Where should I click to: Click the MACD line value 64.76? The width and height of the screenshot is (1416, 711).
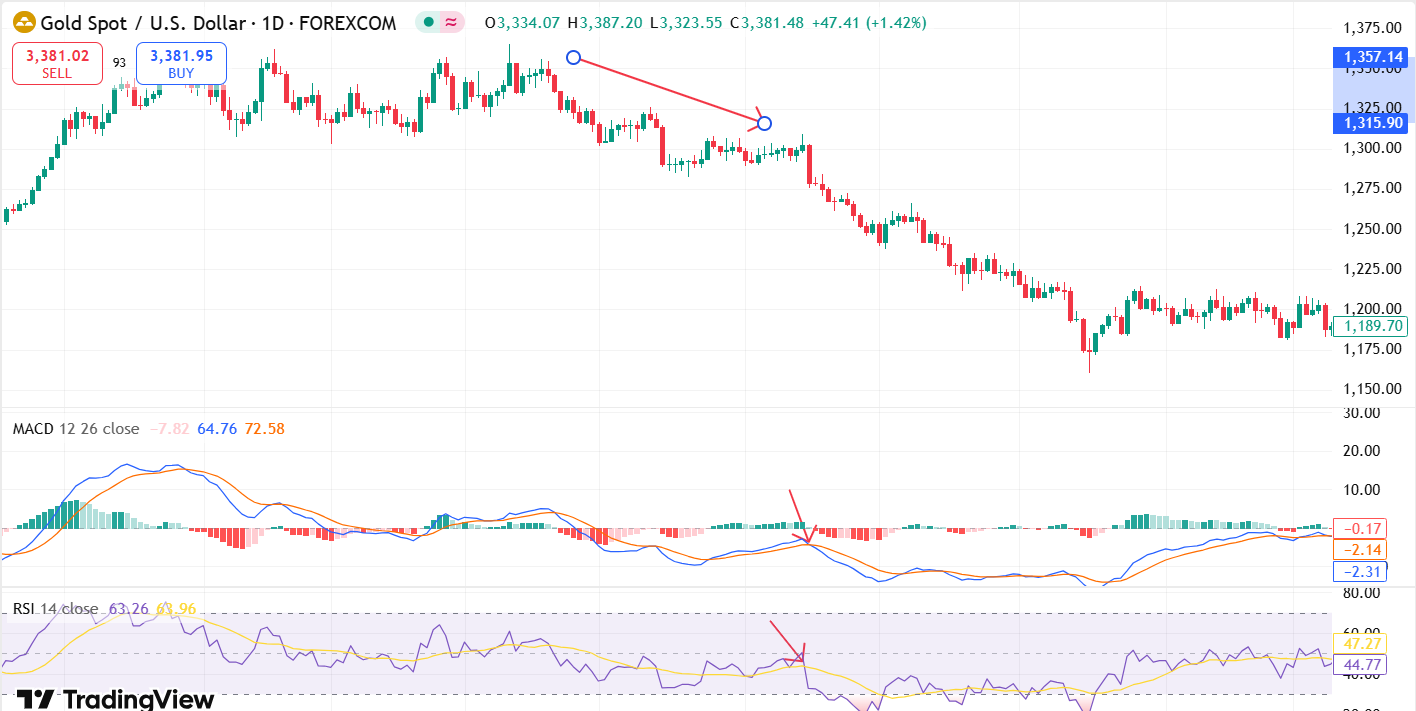pyautogui.click(x=217, y=429)
